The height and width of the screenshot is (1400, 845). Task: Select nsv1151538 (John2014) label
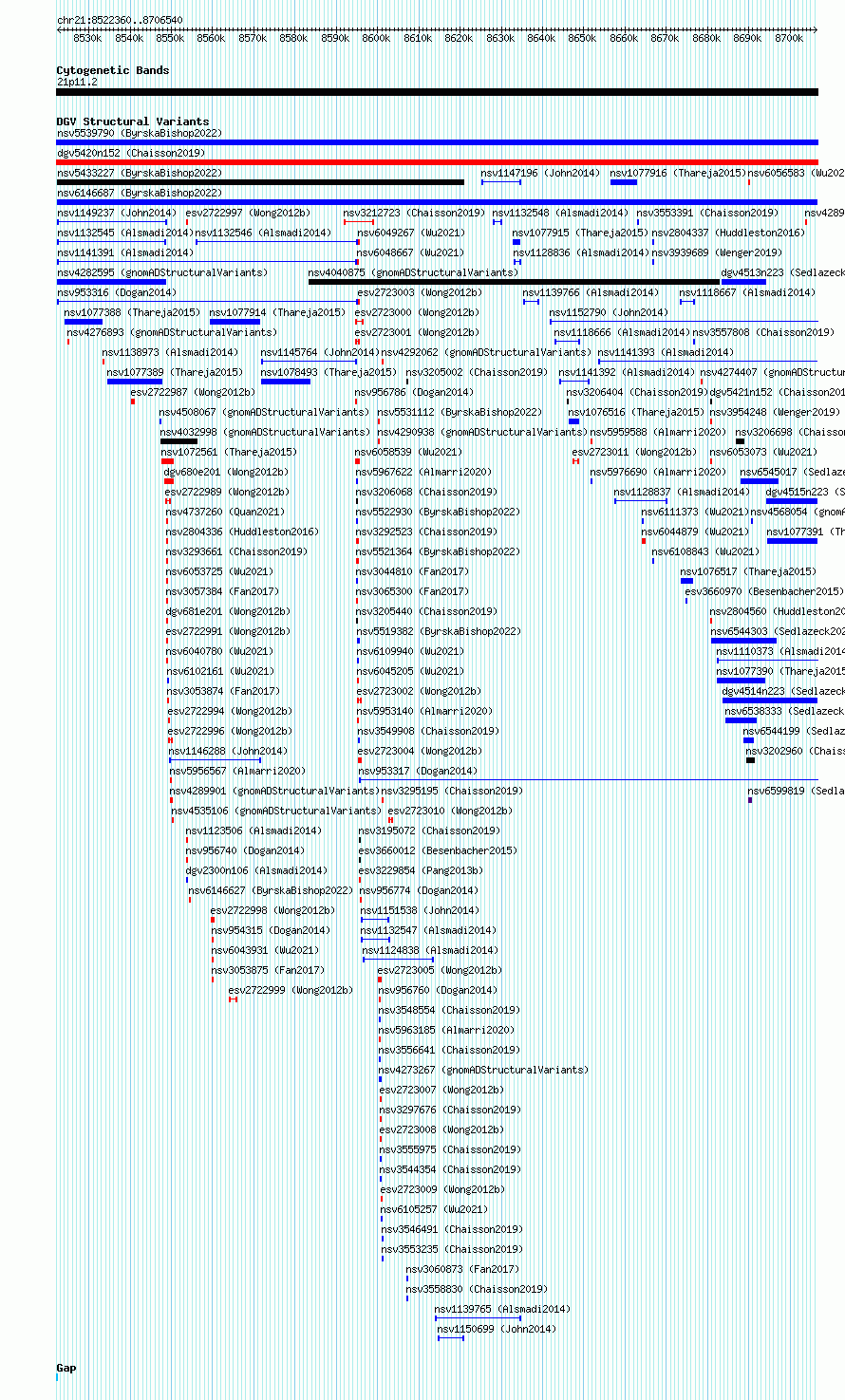[x=421, y=910]
